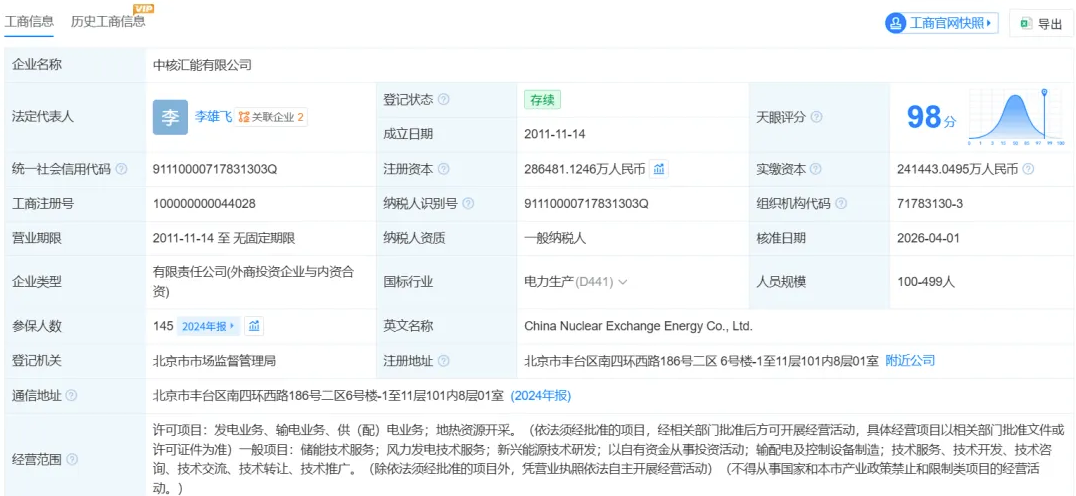The width and height of the screenshot is (1076, 496).
Task: Click the help icon next to 登记状态
Action: coord(444,100)
